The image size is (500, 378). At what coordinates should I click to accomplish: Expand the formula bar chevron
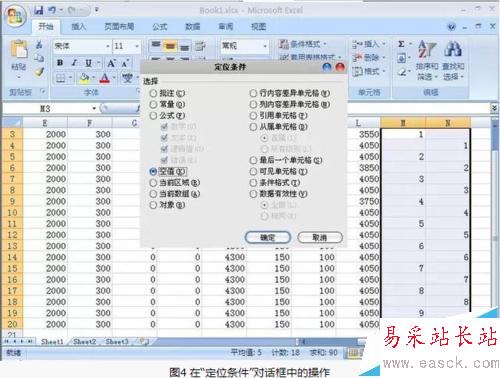coord(494,108)
